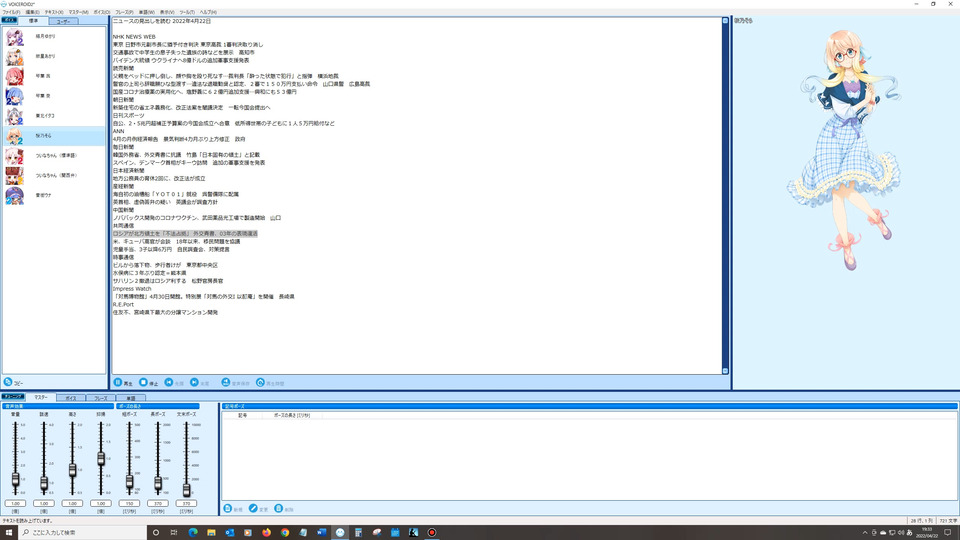Click the 記号 column header
The height and width of the screenshot is (540, 960).
click(243, 415)
